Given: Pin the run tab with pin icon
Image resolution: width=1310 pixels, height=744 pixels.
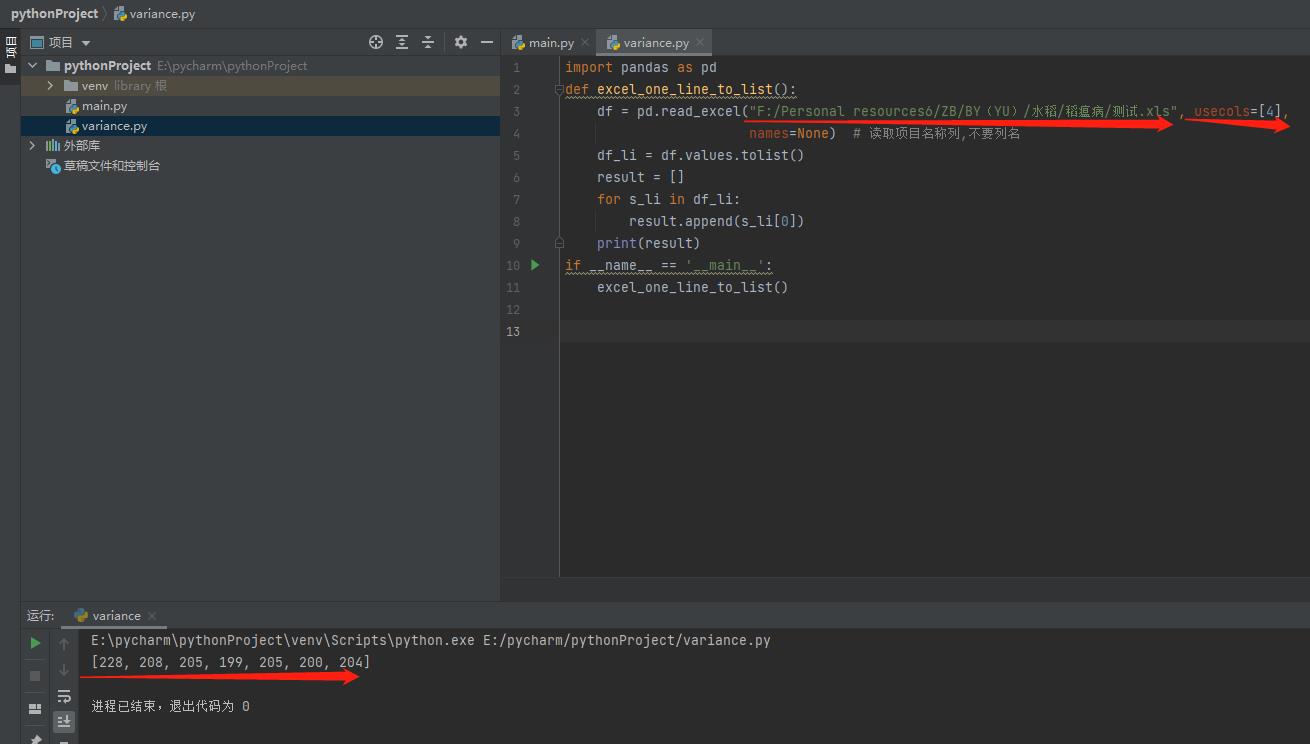Looking at the screenshot, I should pos(35,739).
